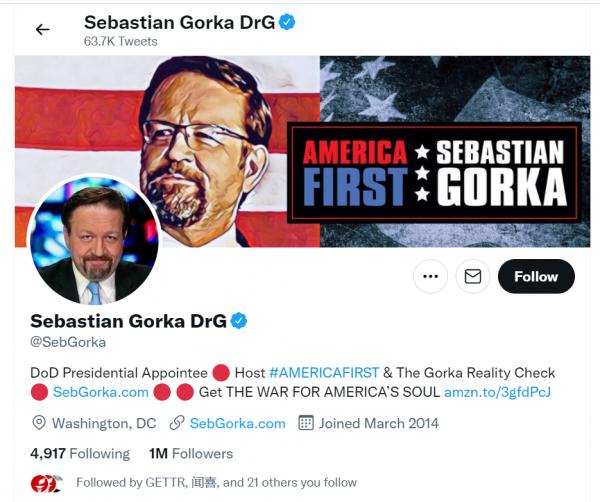The height and width of the screenshot is (502, 600).
Task: Open the #AMERICAFIRST hashtag link
Action: pos(324,372)
